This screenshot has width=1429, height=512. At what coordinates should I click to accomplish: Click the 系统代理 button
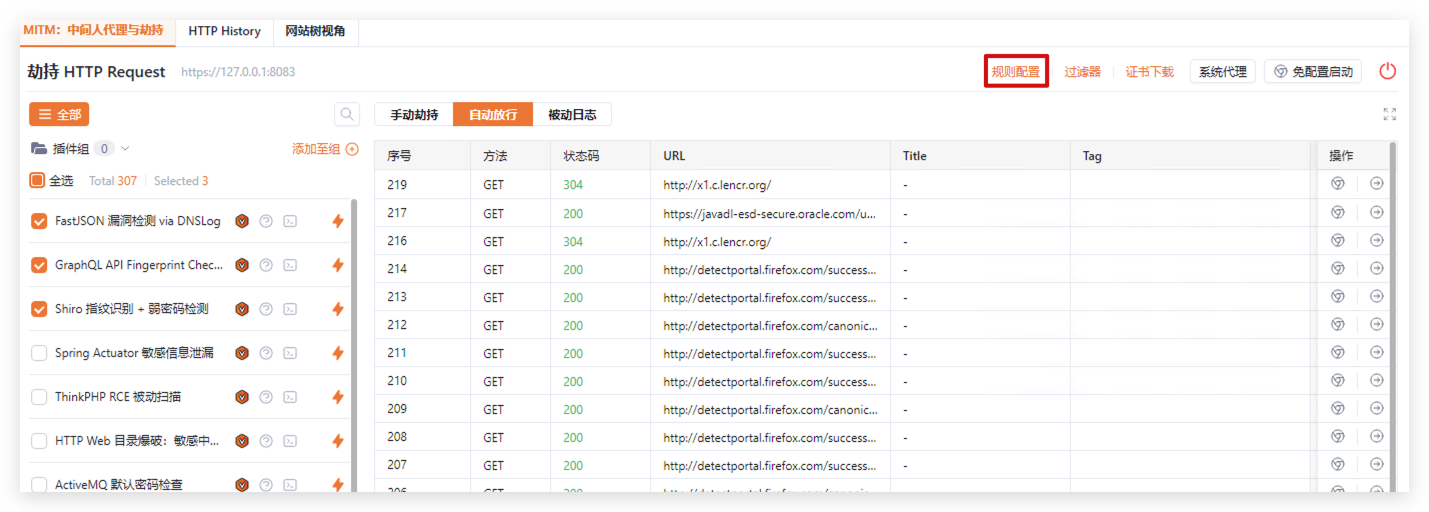pyautogui.click(x=1222, y=72)
